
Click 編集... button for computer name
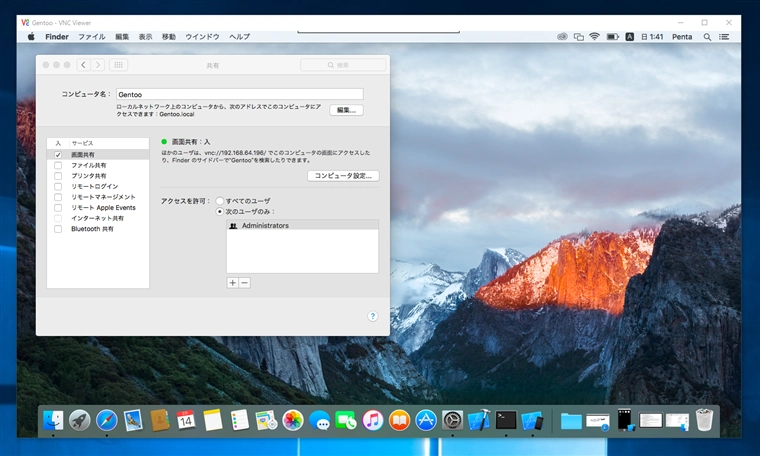point(346,110)
